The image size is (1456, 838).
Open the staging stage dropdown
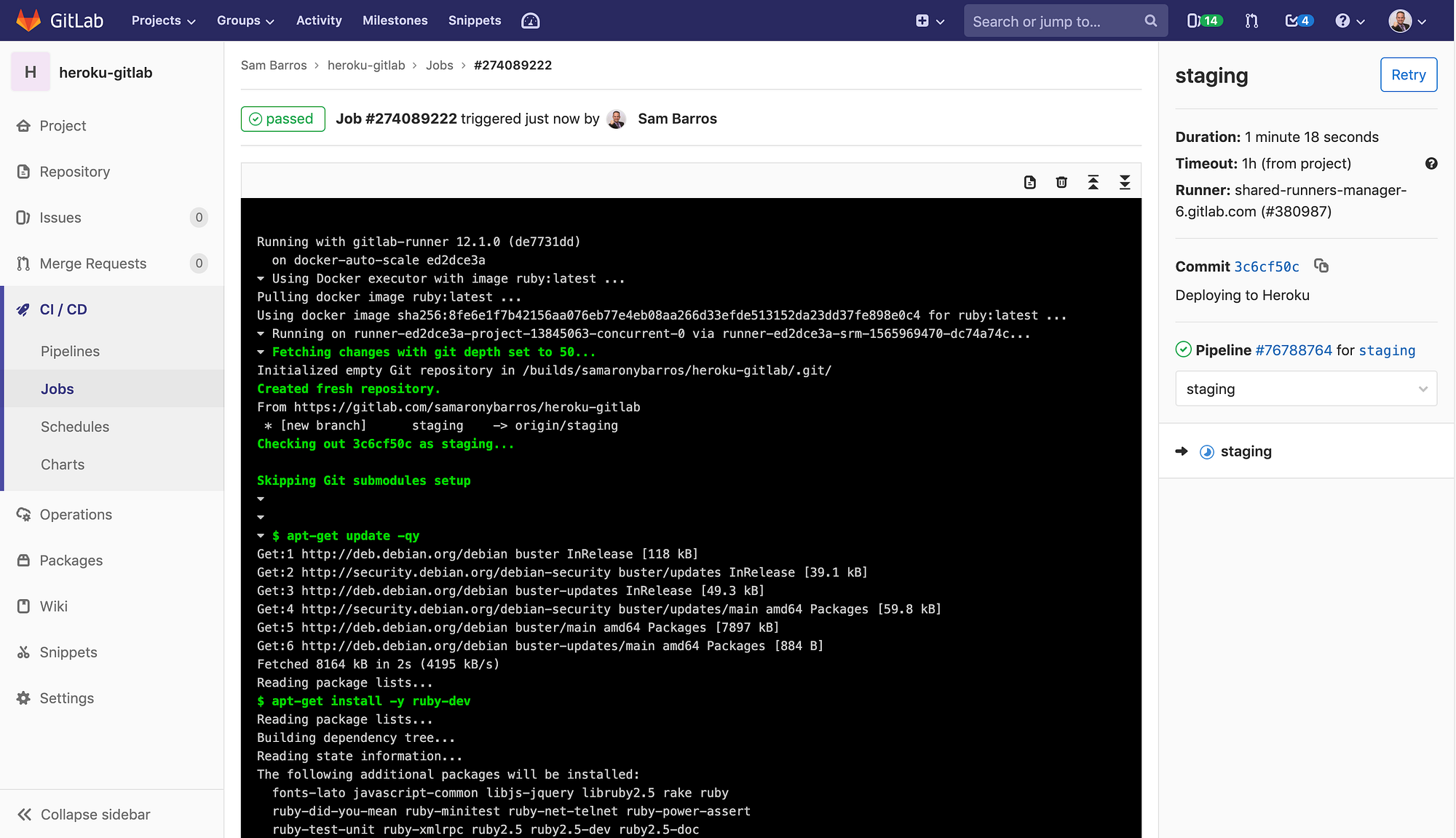[1305, 388]
